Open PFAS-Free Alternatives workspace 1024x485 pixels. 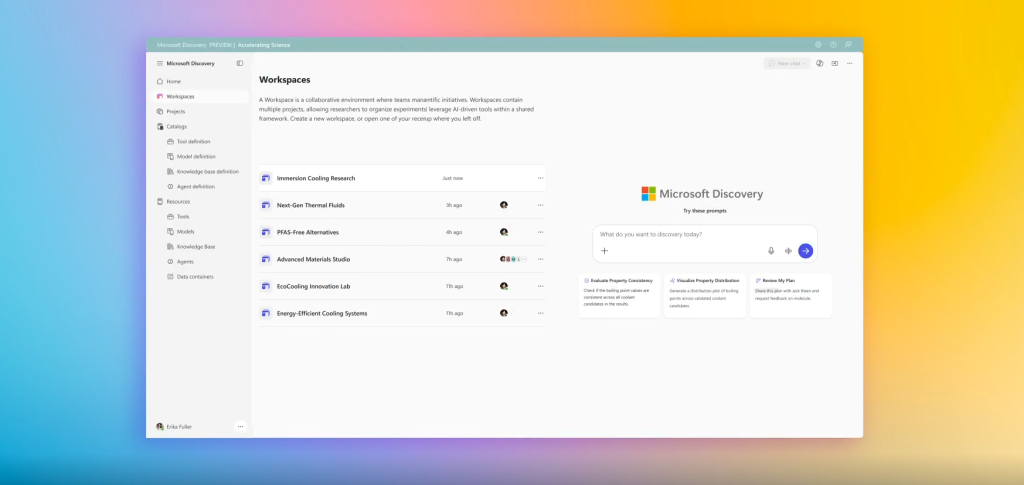402,232
